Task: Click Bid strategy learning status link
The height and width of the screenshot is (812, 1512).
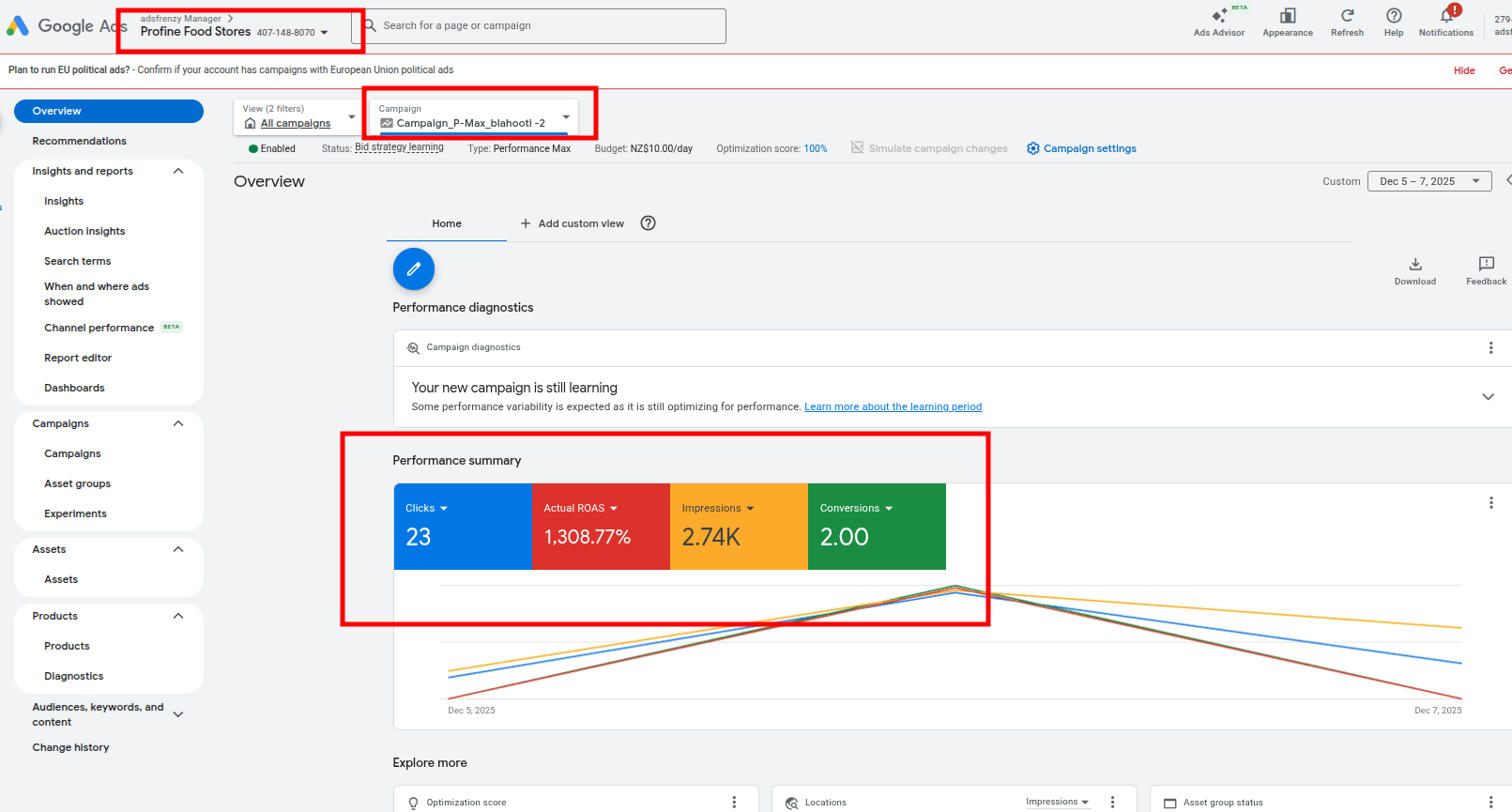Action: 399,147
